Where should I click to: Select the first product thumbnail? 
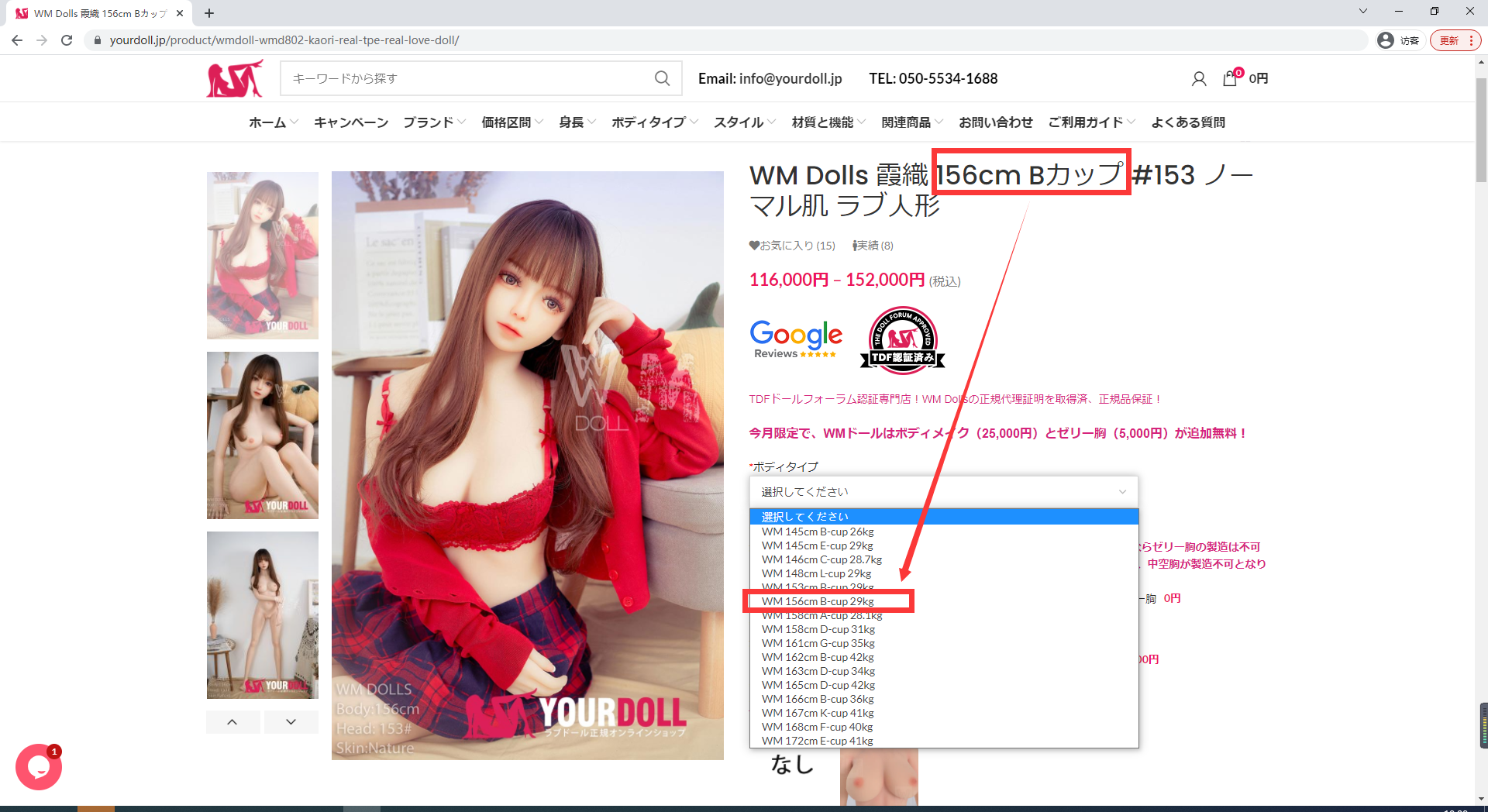click(x=263, y=256)
